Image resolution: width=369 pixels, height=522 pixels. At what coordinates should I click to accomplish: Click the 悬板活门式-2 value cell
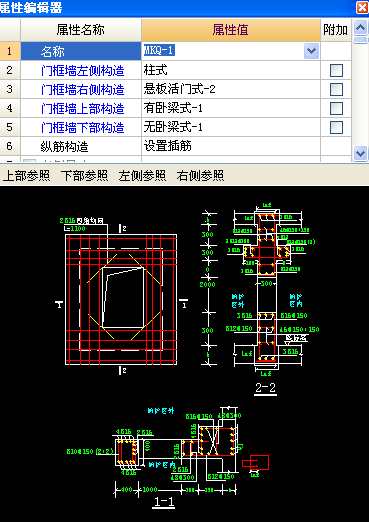(x=231, y=89)
